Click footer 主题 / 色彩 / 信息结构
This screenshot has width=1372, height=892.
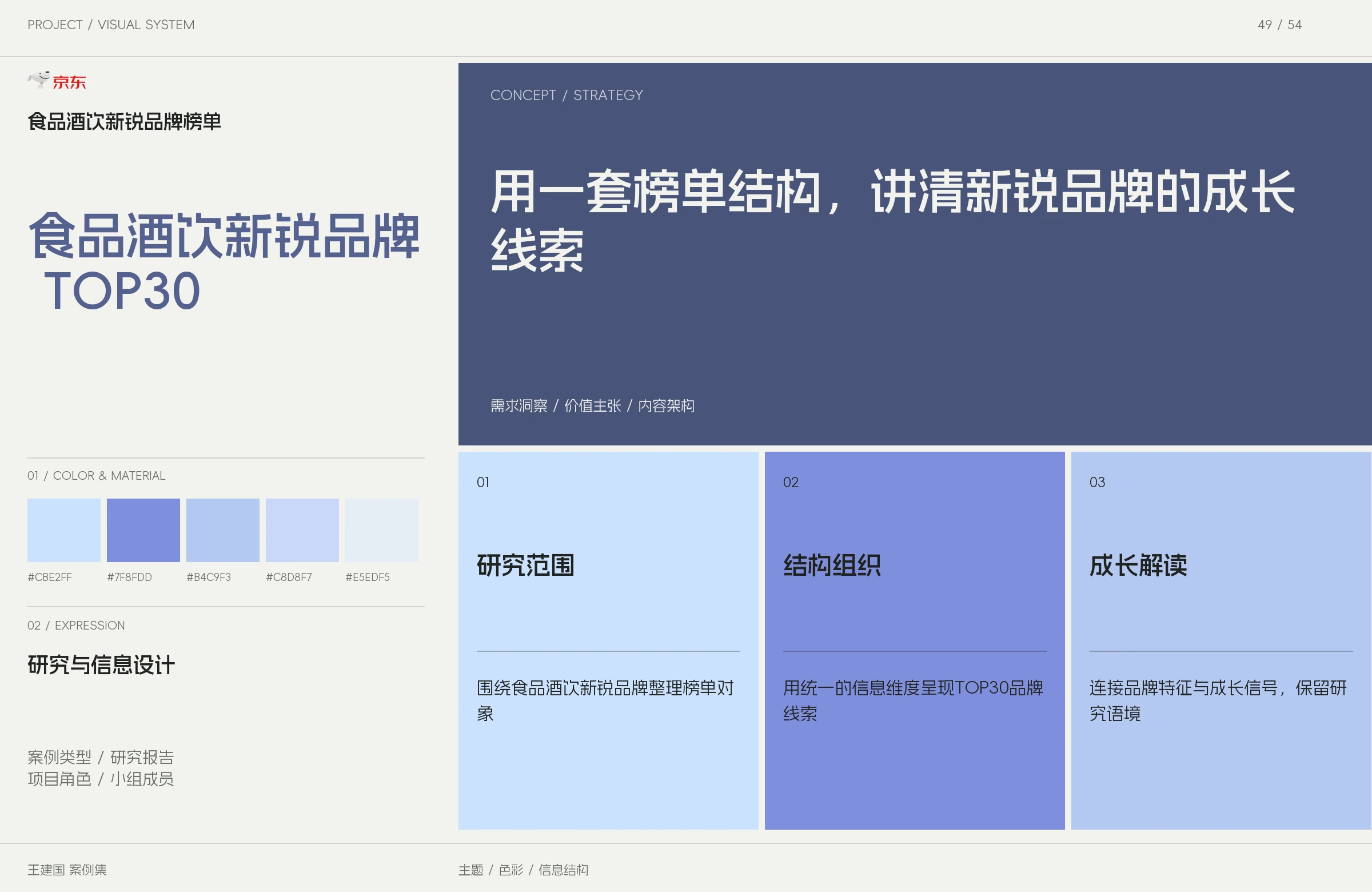(524, 870)
